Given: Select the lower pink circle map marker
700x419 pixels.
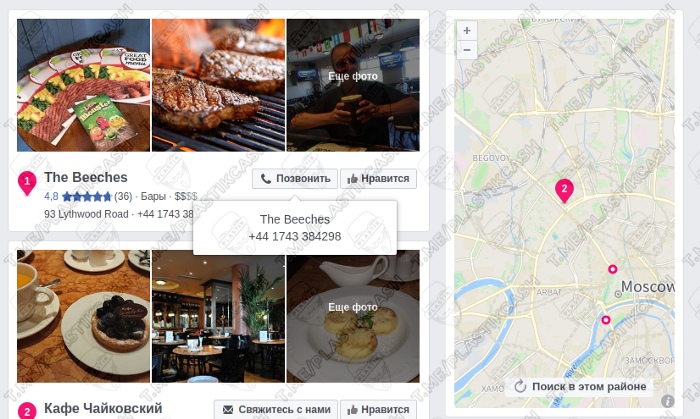Looking at the screenshot, I should point(606,320).
